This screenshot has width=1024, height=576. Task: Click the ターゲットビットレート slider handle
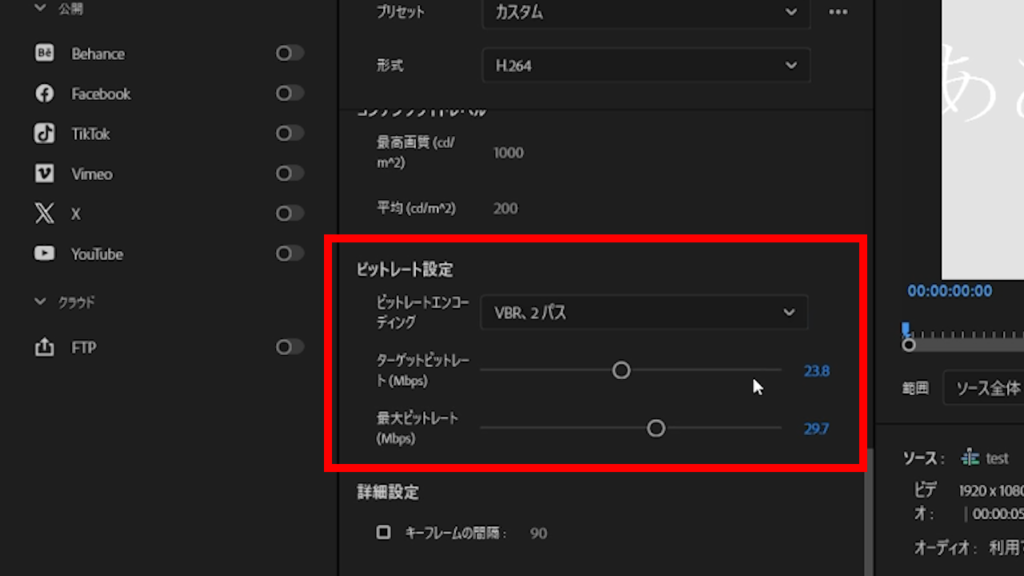(x=621, y=370)
